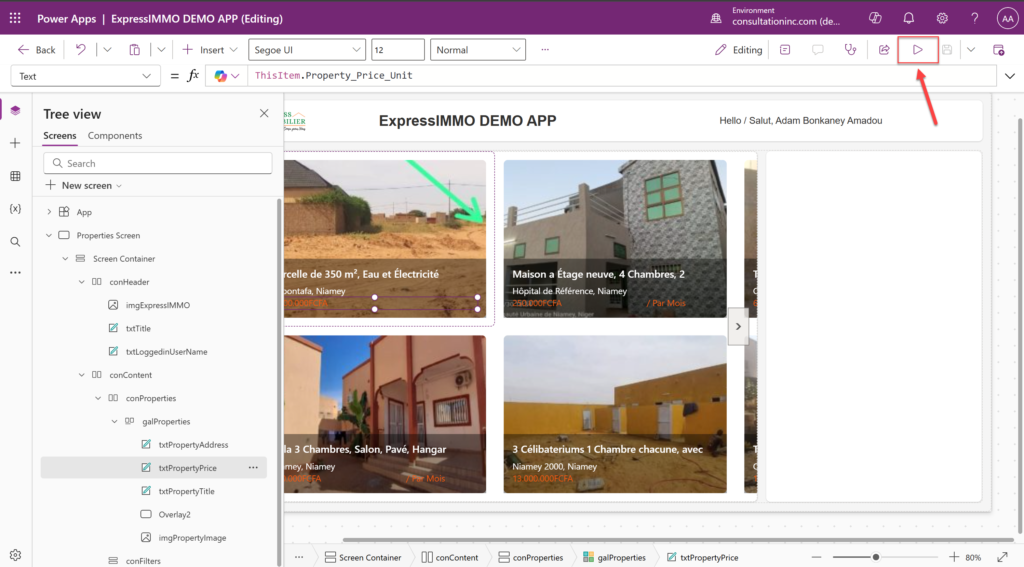Switch to the Components tab

[x=115, y=136]
